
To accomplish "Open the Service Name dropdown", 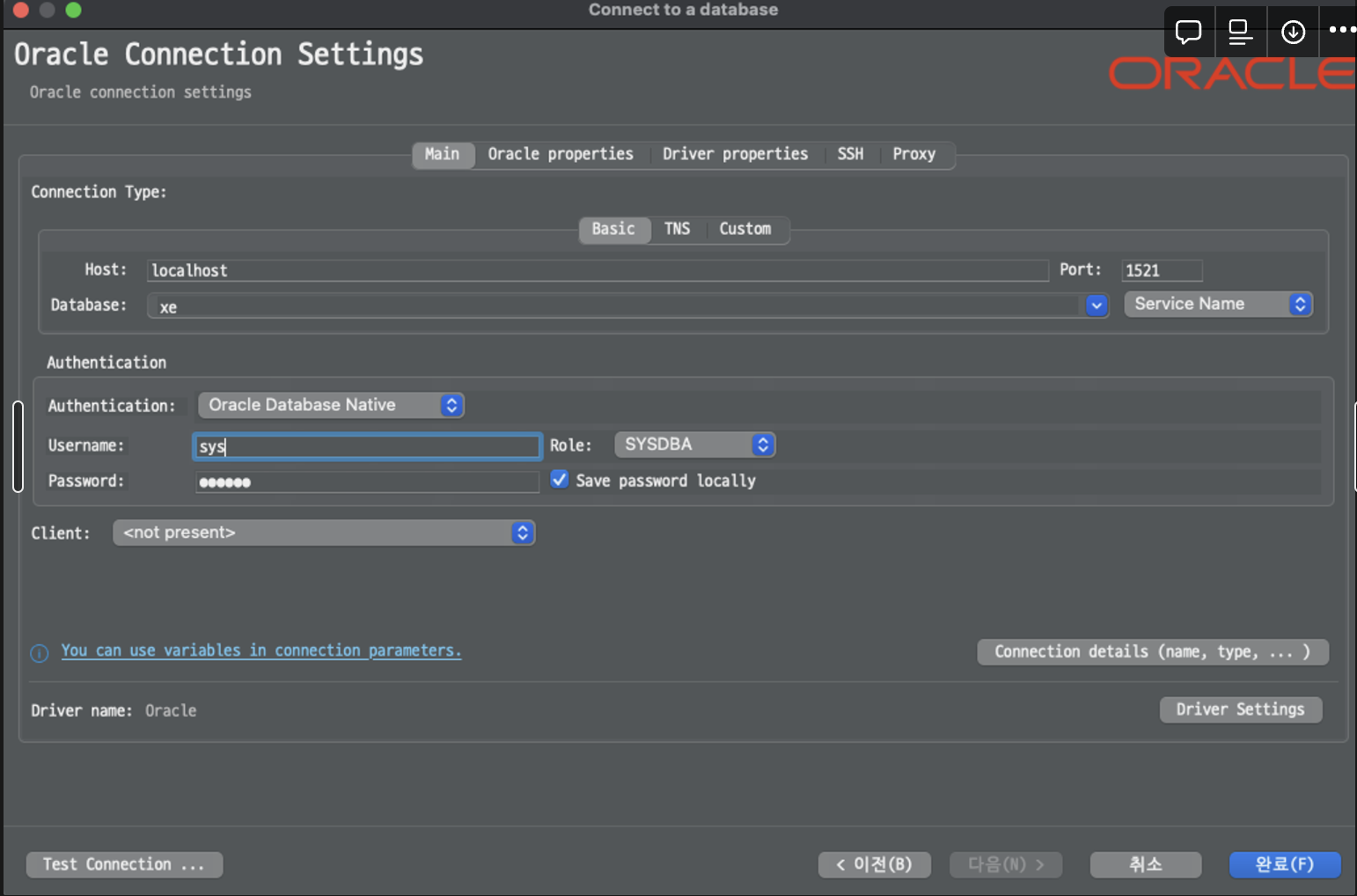I will point(1218,304).
